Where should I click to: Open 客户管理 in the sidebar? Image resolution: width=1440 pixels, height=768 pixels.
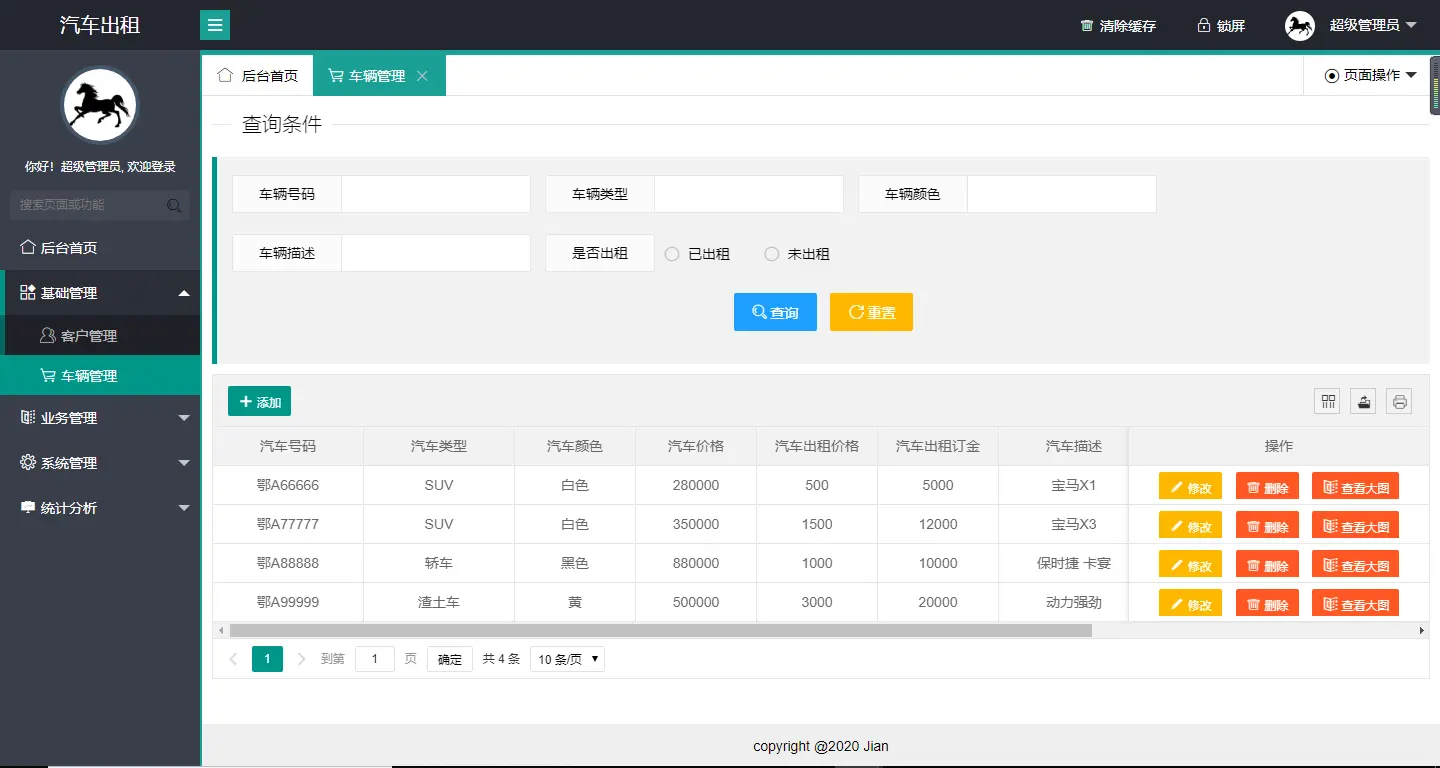click(102, 336)
